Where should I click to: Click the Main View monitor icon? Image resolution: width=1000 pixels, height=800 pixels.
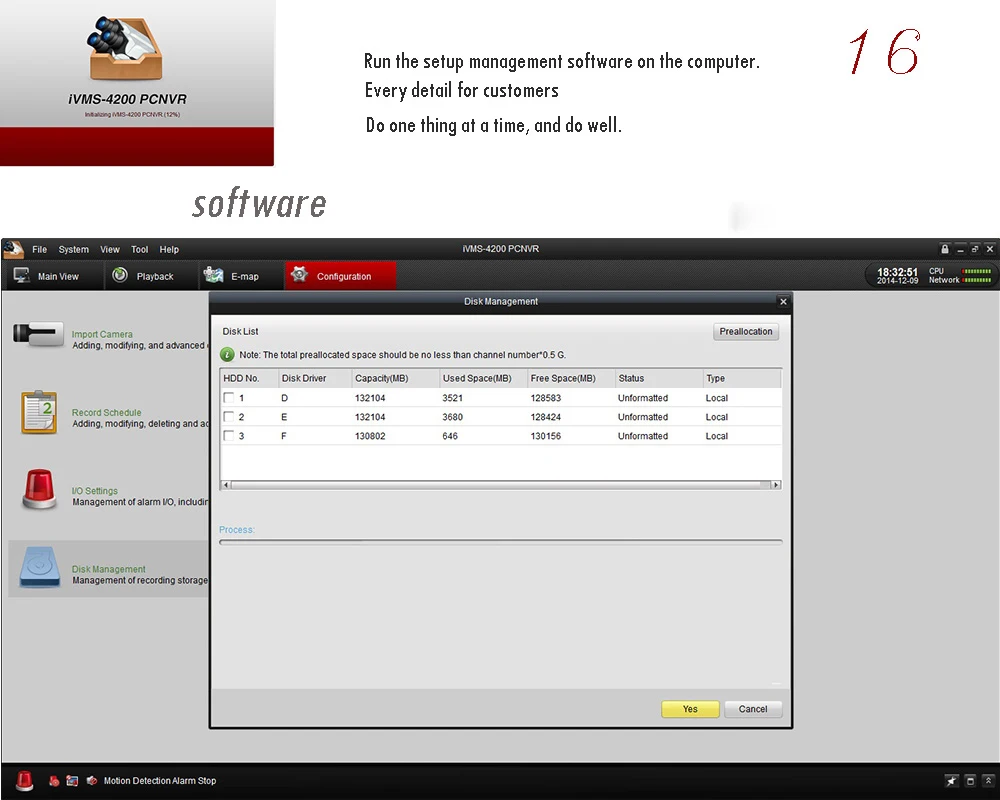pyautogui.click(x=22, y=276)
